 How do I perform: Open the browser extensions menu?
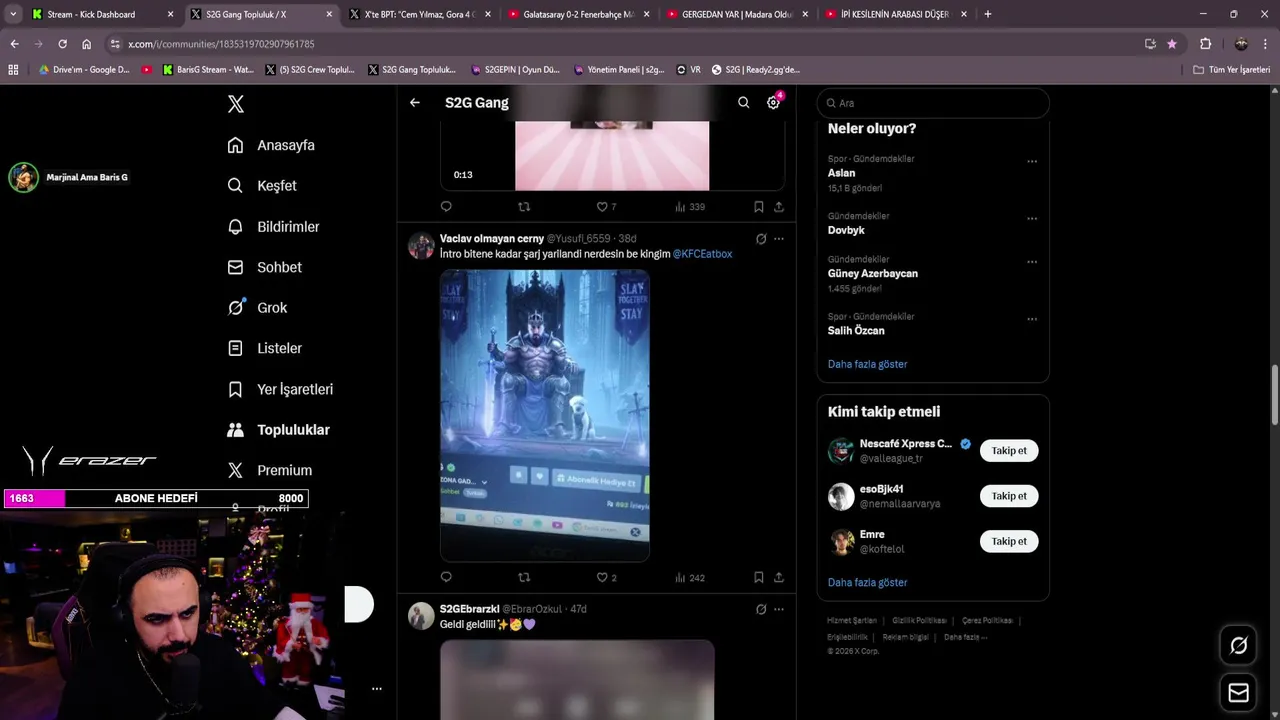pos(1205,44)
